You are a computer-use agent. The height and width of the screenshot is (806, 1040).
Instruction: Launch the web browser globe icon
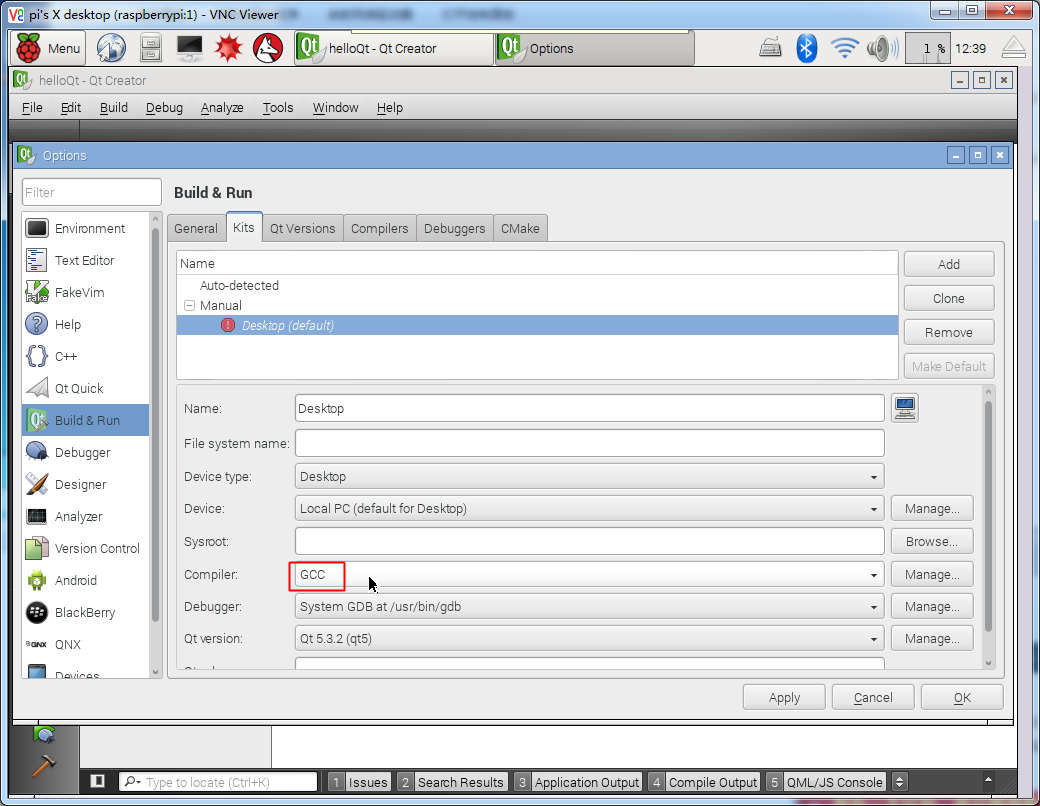click(111, 48)
